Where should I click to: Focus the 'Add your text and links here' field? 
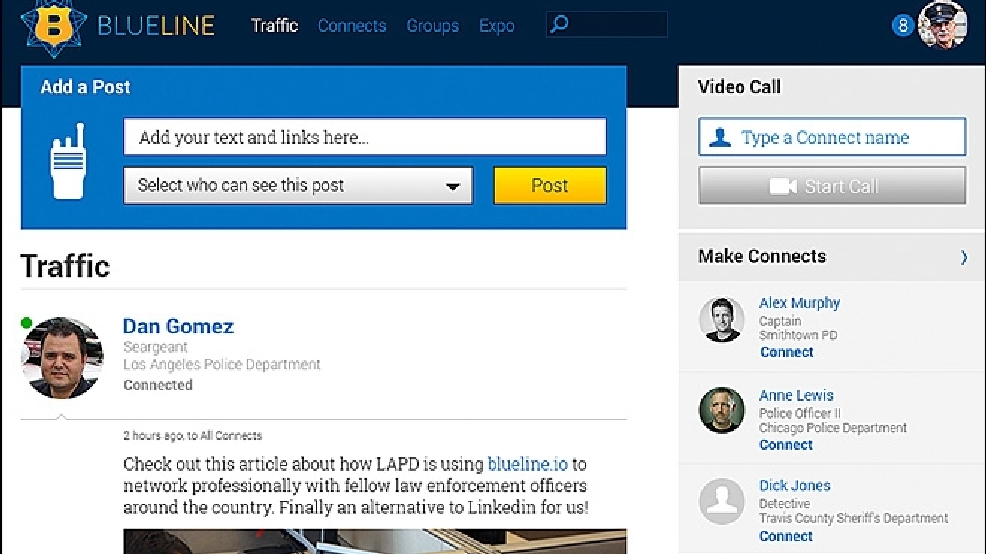point(365,136)
